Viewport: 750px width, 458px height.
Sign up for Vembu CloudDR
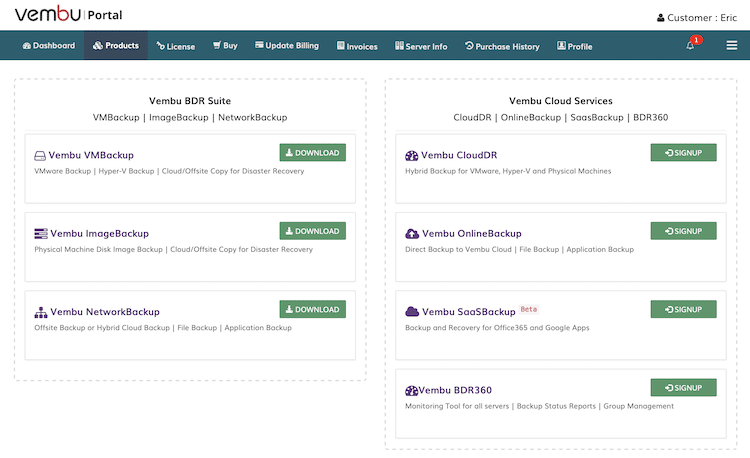coord(683,153)
